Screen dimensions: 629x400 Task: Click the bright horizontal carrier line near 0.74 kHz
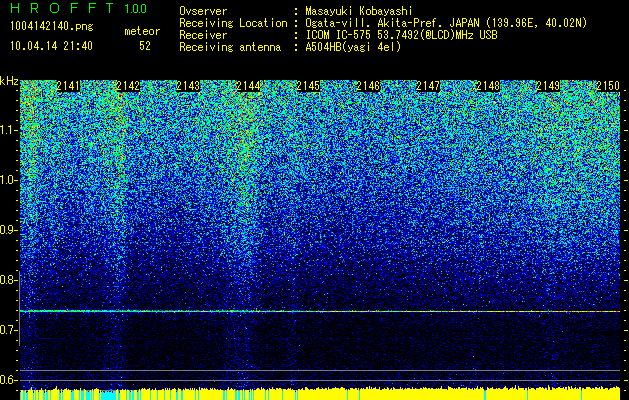(320, 311)
